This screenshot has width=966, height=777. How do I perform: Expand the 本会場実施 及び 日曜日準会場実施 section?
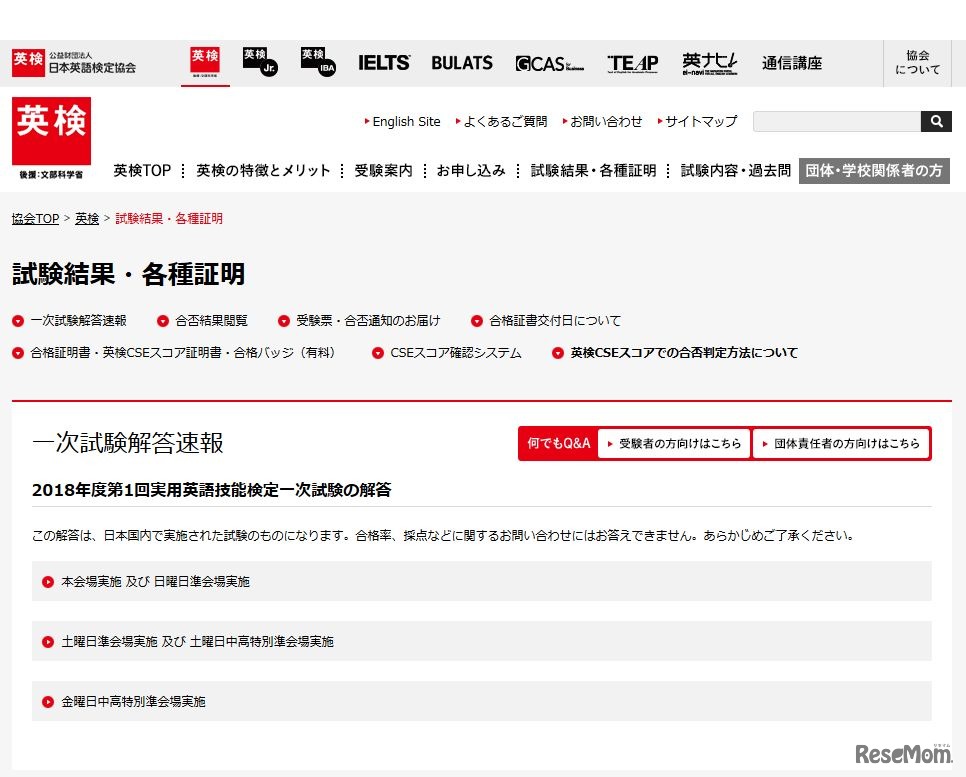(152, 579)
